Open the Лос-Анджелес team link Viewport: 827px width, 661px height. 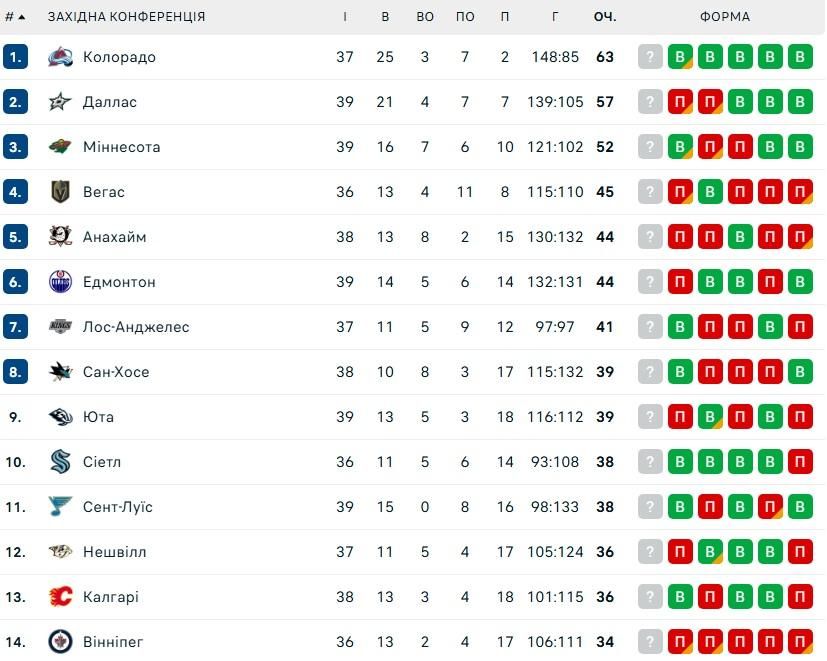pos(136,327)
